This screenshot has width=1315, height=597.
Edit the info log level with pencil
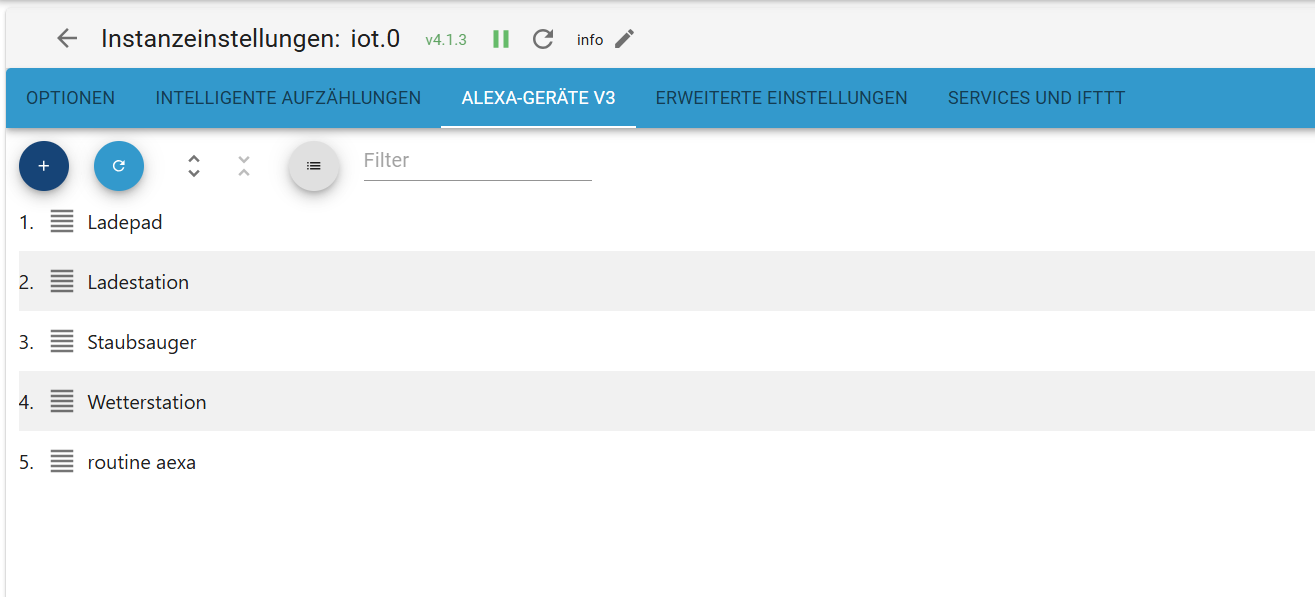pyautogui.click(x=625, y=39)
